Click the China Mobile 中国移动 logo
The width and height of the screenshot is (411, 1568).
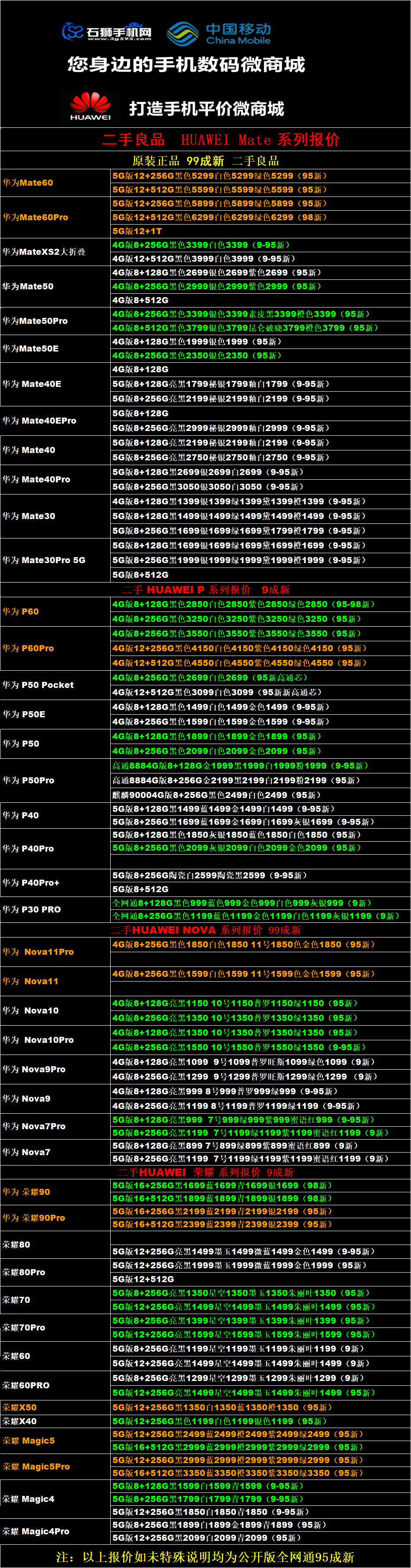pyautogui.click(x=219, y=34)
